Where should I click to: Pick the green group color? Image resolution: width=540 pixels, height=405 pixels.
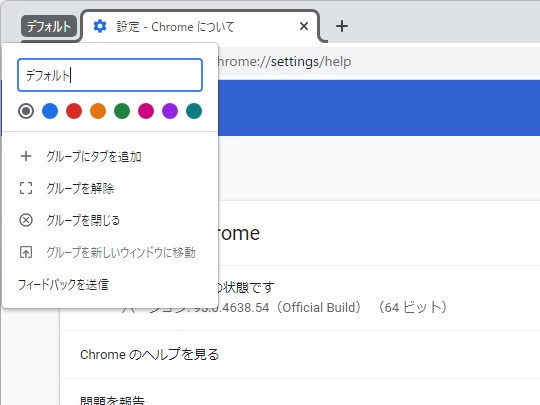tap(122, 111)
